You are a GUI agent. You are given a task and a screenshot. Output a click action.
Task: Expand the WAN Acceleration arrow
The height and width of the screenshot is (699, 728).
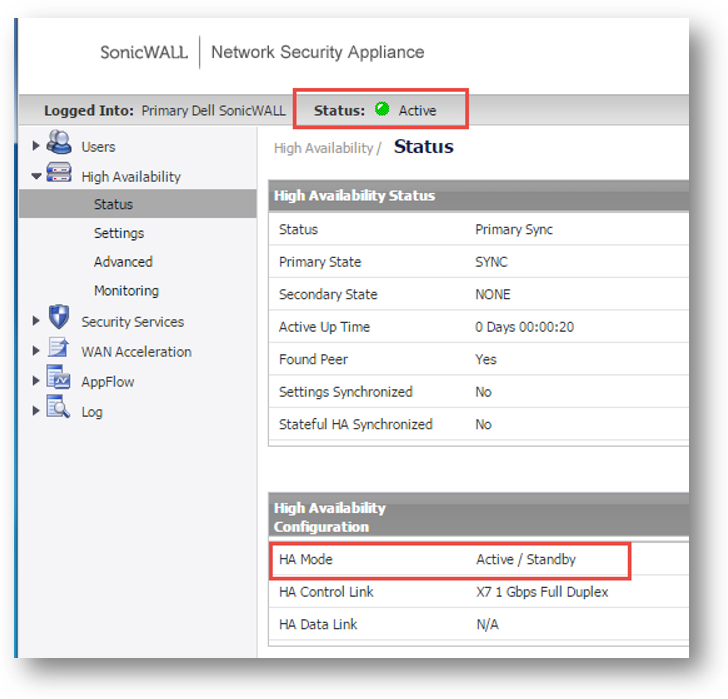pos(37,351)
